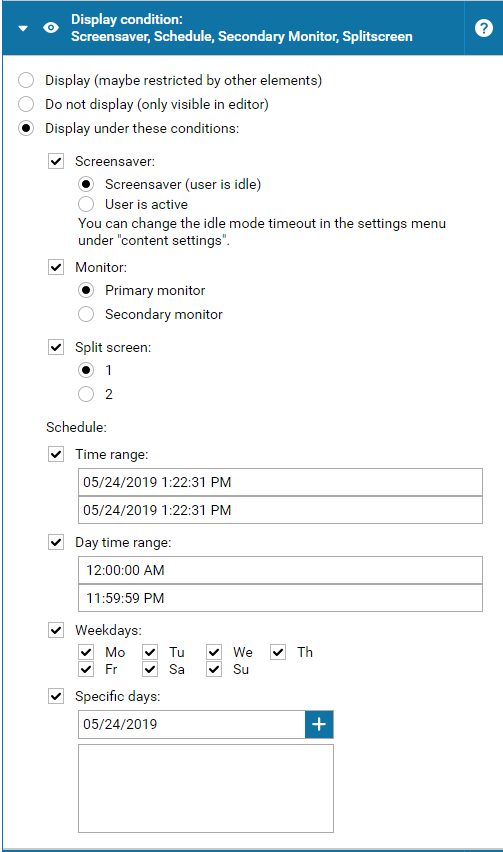Select User is active radio button
This screenshot has width=503, height=852.
click(86, 204)
